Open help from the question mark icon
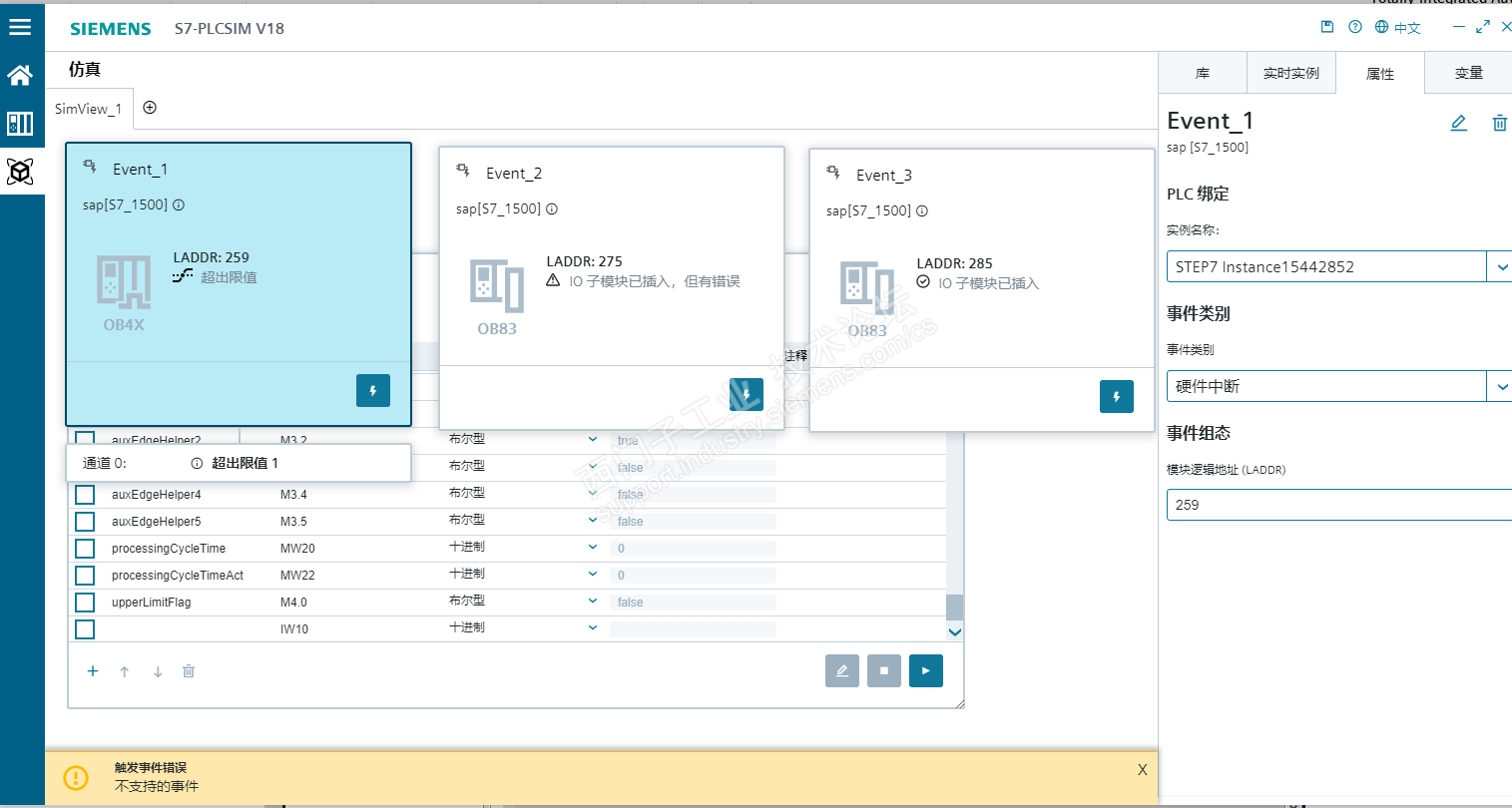The width and height of the screenshot is (1512, 808). point(1355,27)
